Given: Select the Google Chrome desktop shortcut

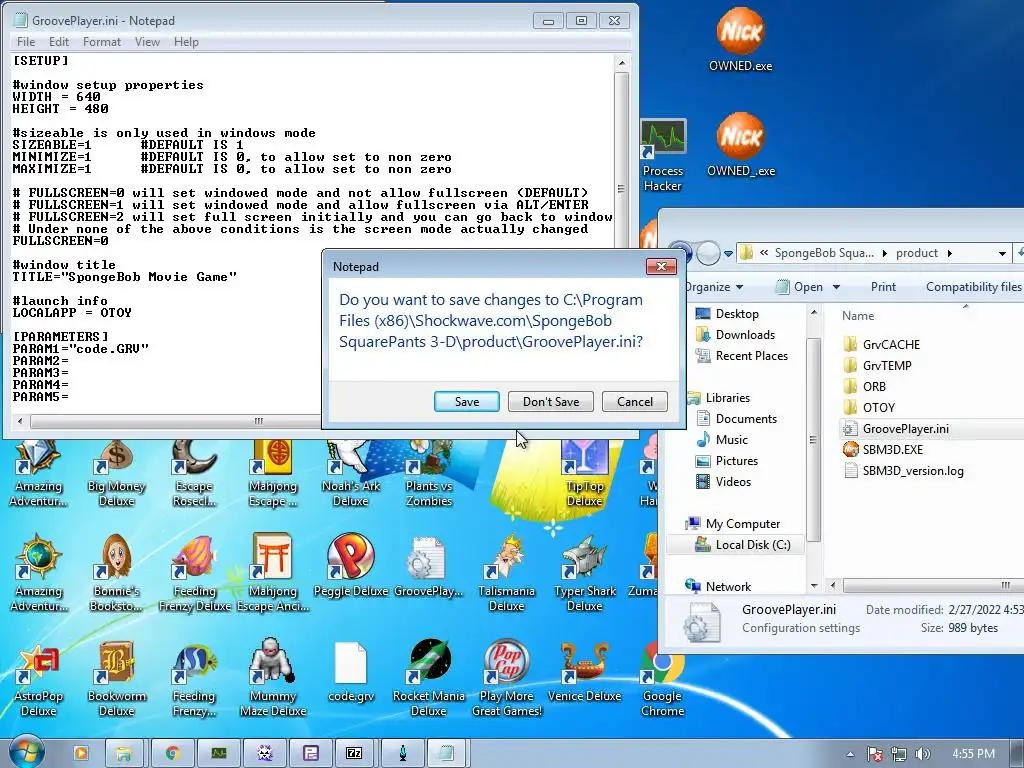Looking at the screenshot, I should tap(662, 678).
